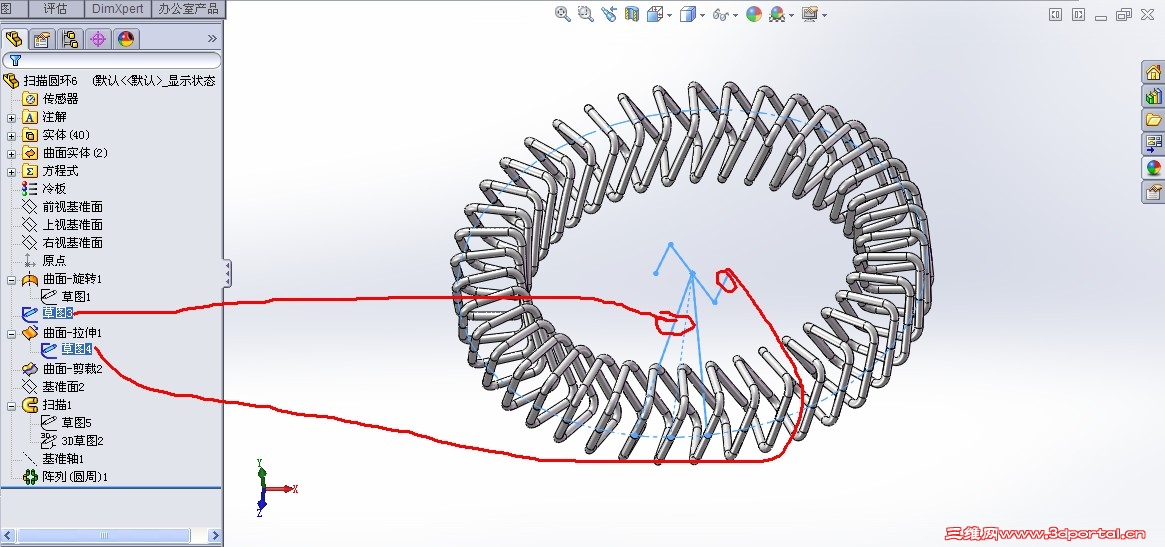The height and width of the screenshot is (547, 1165).
Task: Open the Apply Scene dropdown arrow
Action: (x=791, y=15)
